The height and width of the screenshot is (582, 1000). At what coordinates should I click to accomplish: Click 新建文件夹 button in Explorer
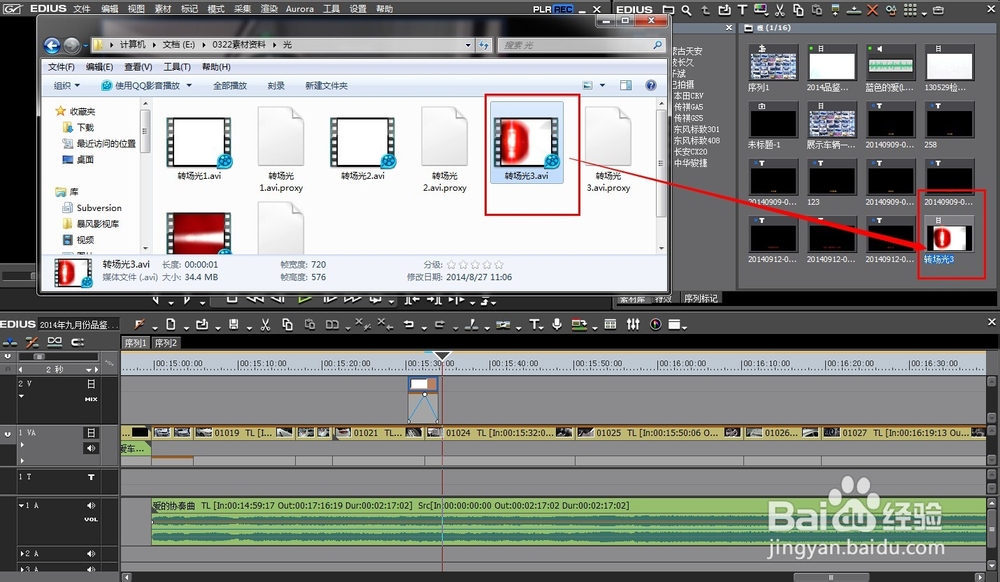click(326, 85)
